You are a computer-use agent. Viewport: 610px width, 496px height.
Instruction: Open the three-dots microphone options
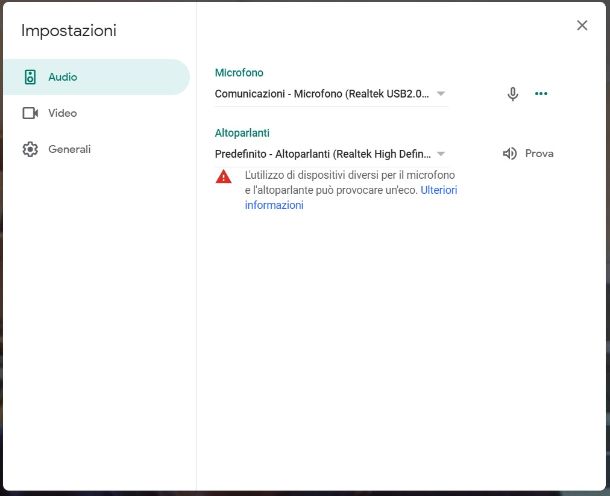(541, 93)
